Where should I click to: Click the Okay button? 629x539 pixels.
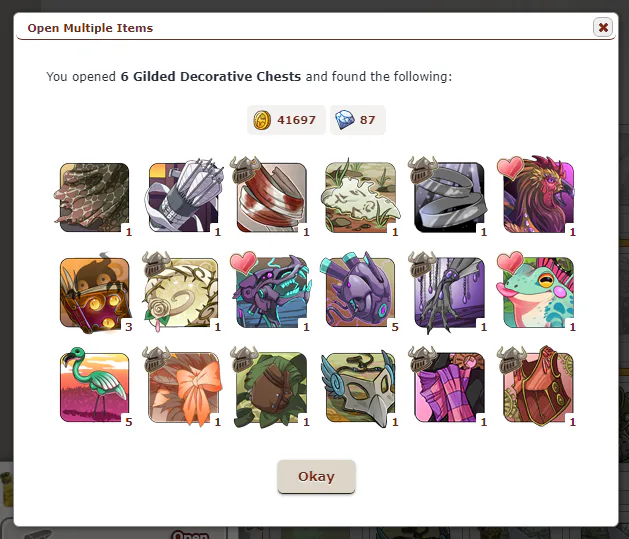click(x=316, y=476)
